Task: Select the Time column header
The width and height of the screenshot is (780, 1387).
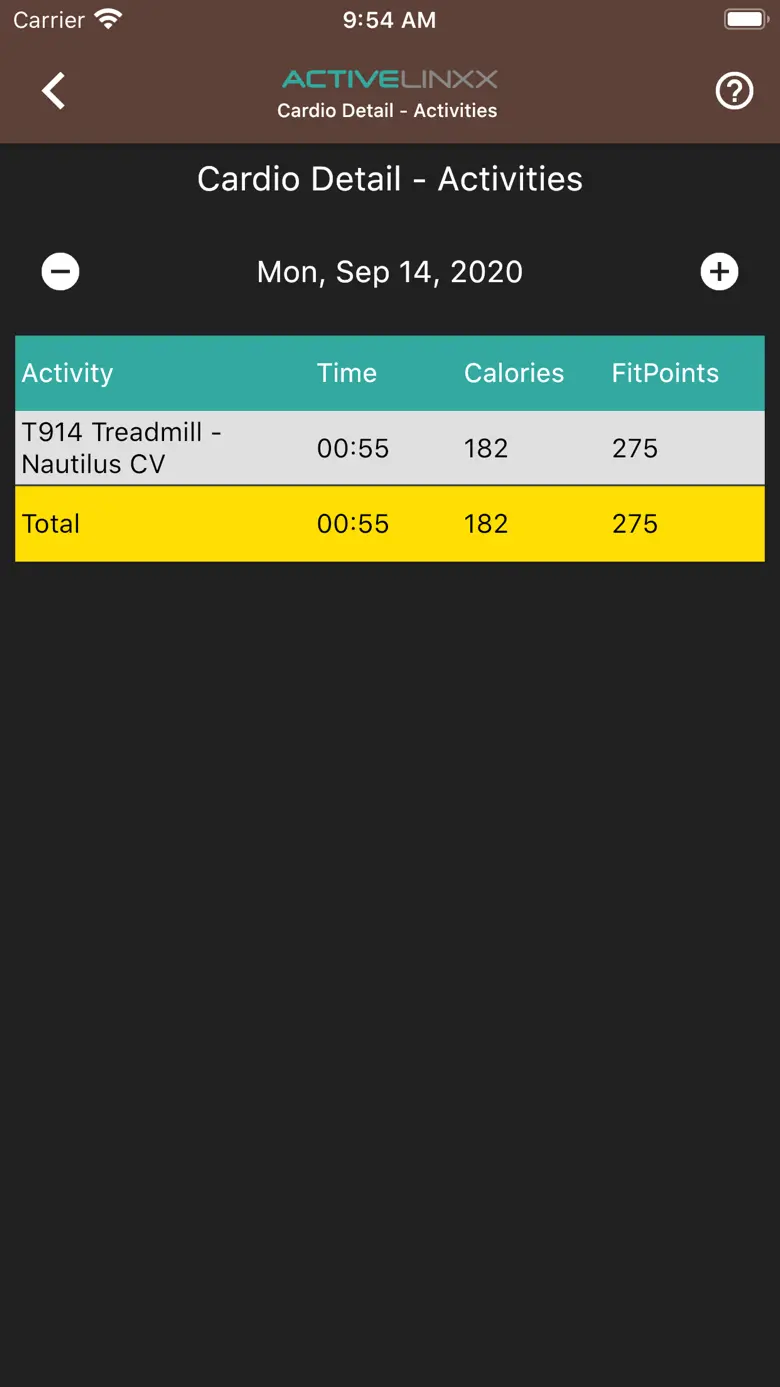Action: [x=347, y=373]
